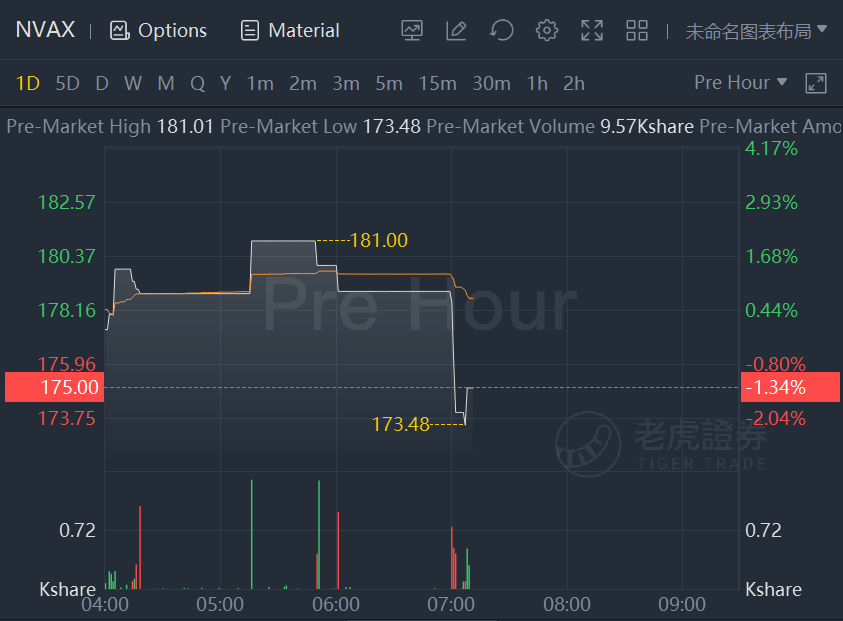Click the red 175.00 price marker

tap(54, 387)
